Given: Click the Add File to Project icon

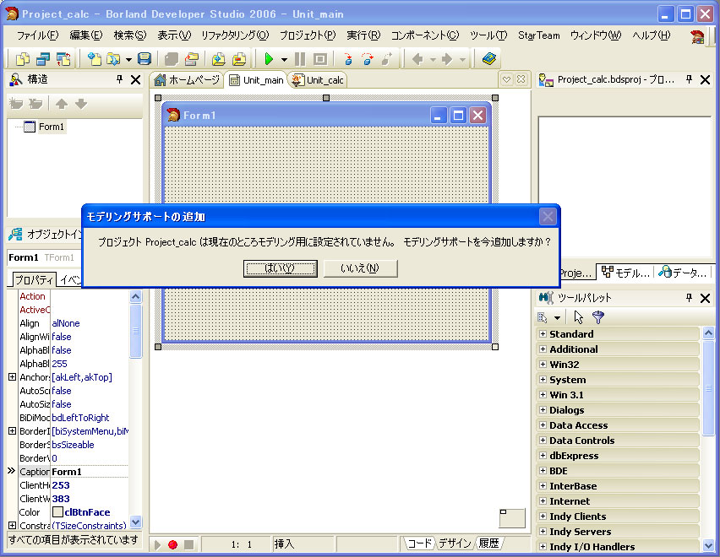Looking at the screenshot, I should click(x=219, y=59).
